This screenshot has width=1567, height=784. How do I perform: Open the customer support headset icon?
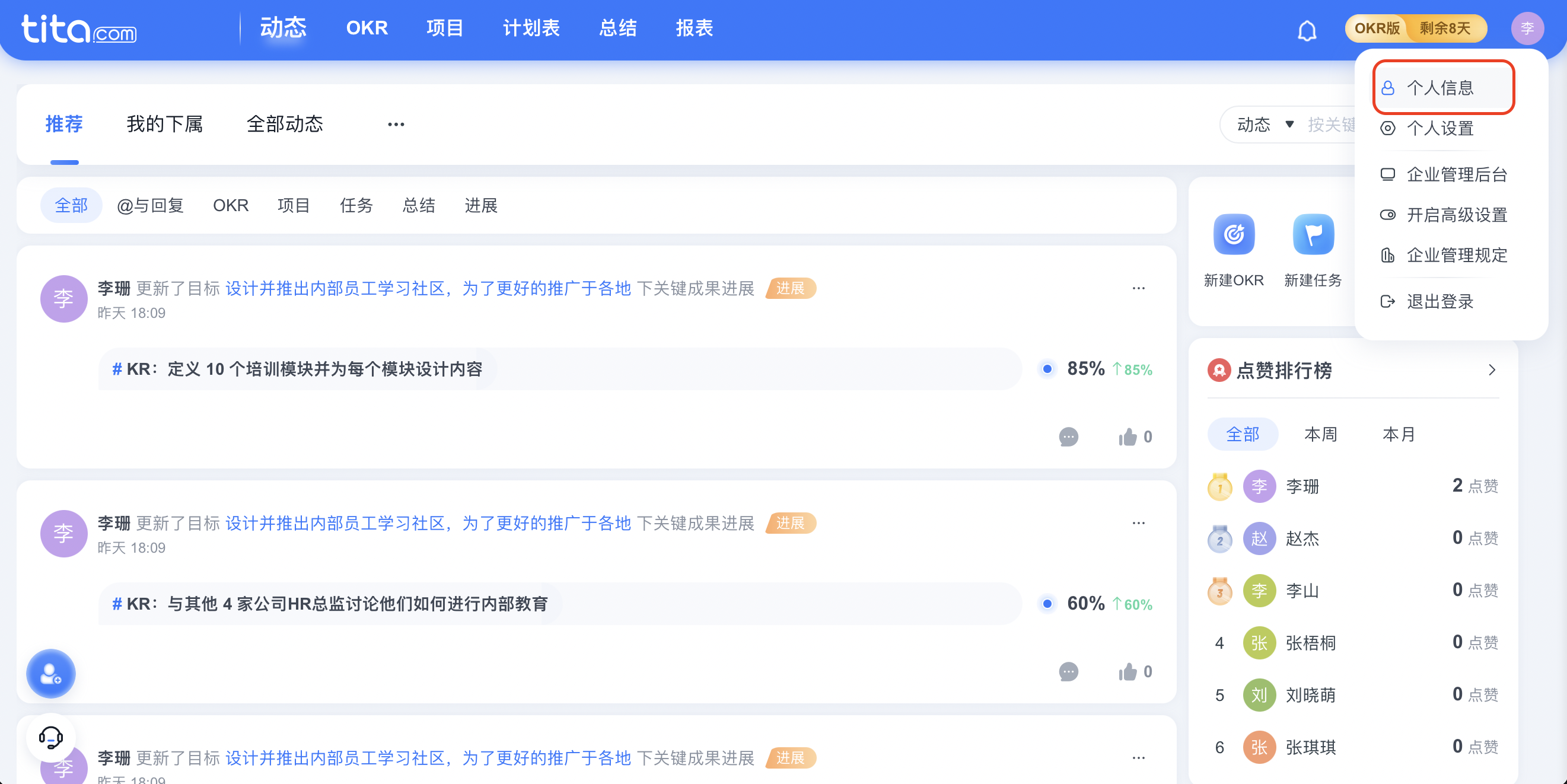[50, 737]
